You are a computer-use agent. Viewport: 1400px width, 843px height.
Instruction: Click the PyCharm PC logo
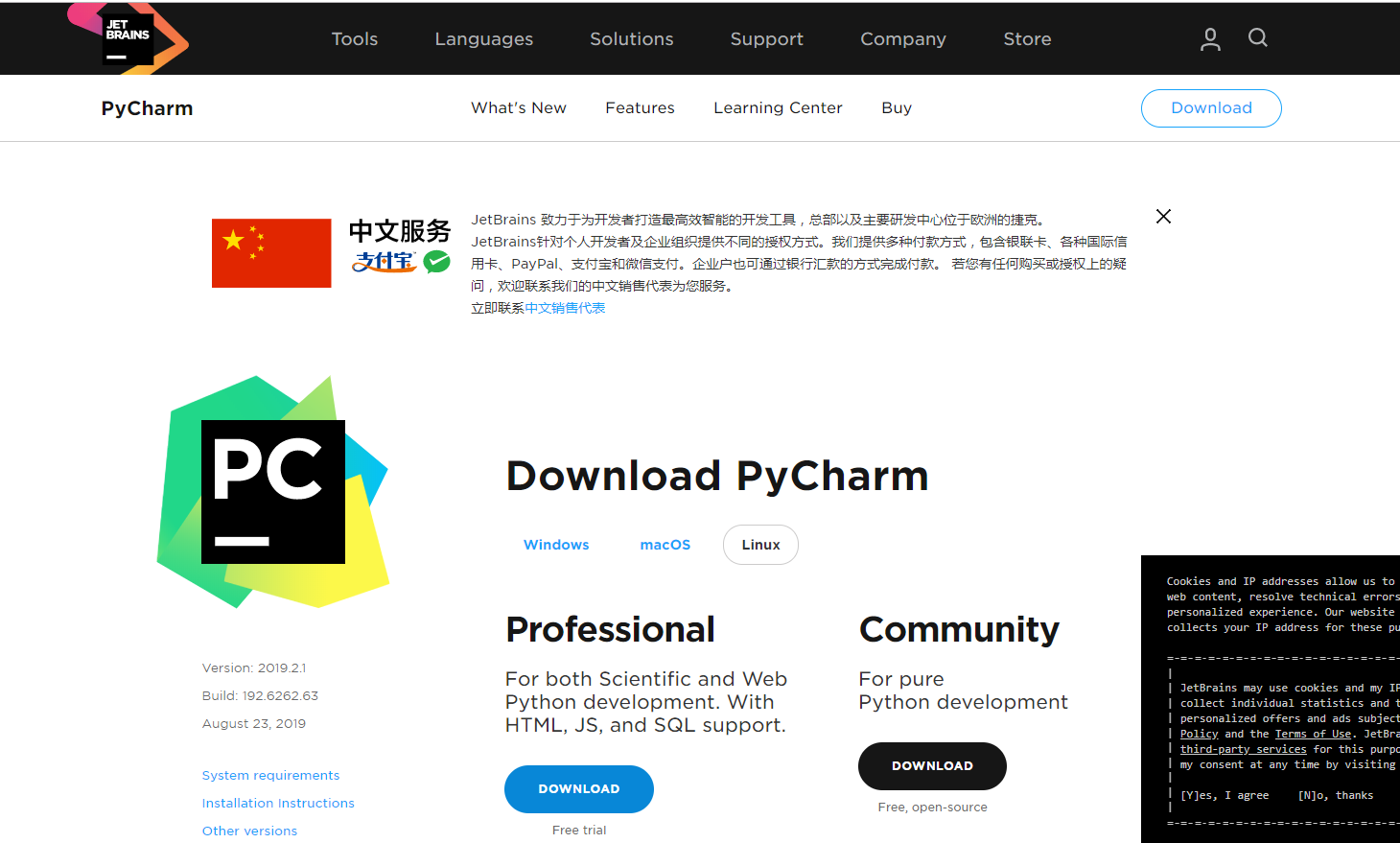273,492
